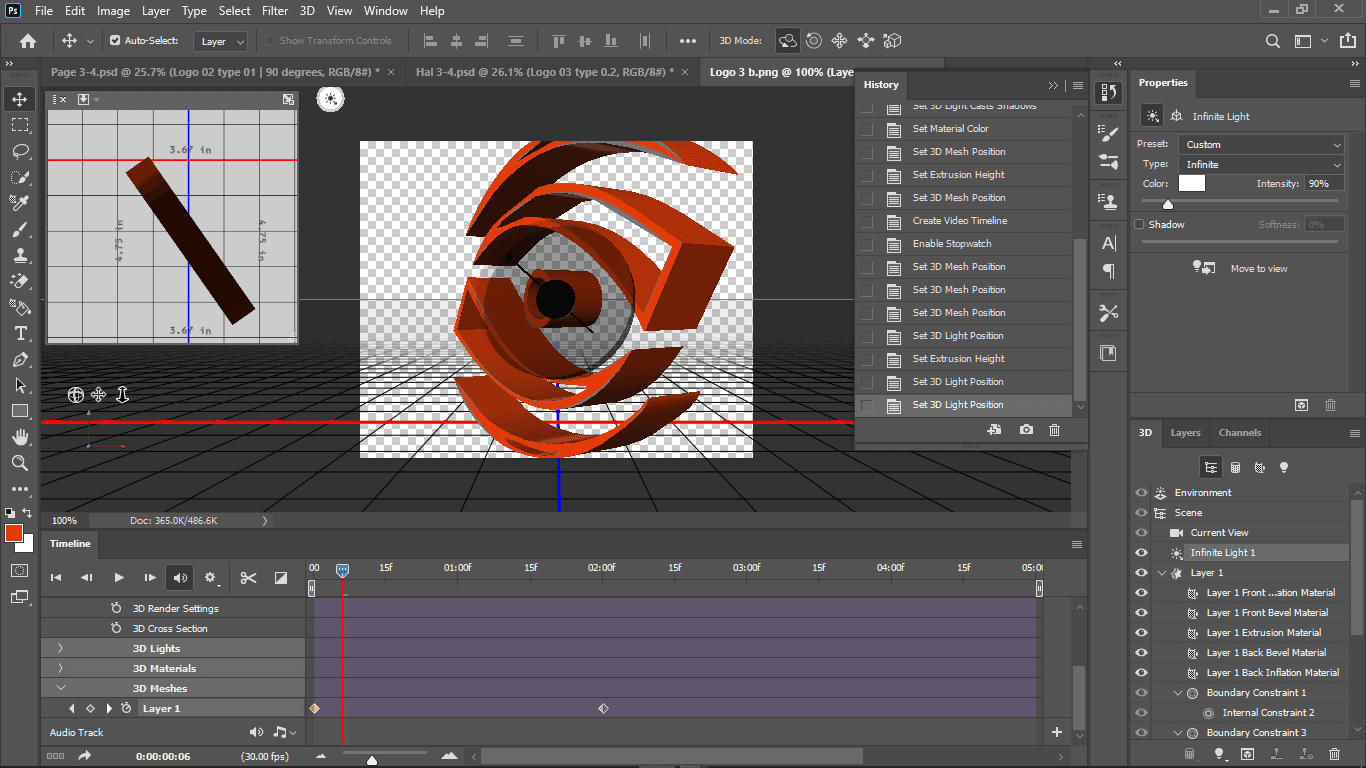
Task: Select the Horizontal Type tool
Action: tap(20, 333)
